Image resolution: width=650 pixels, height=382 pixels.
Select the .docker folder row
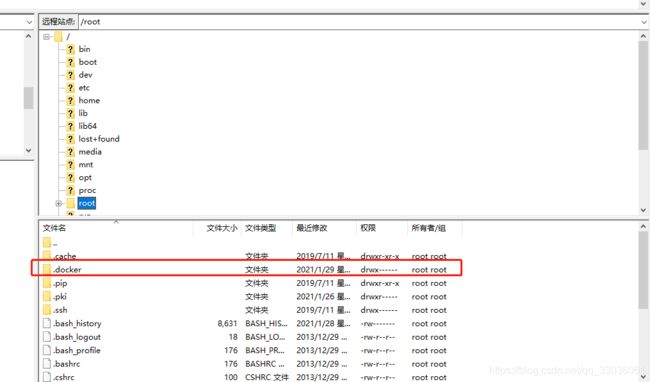[251, 270]
